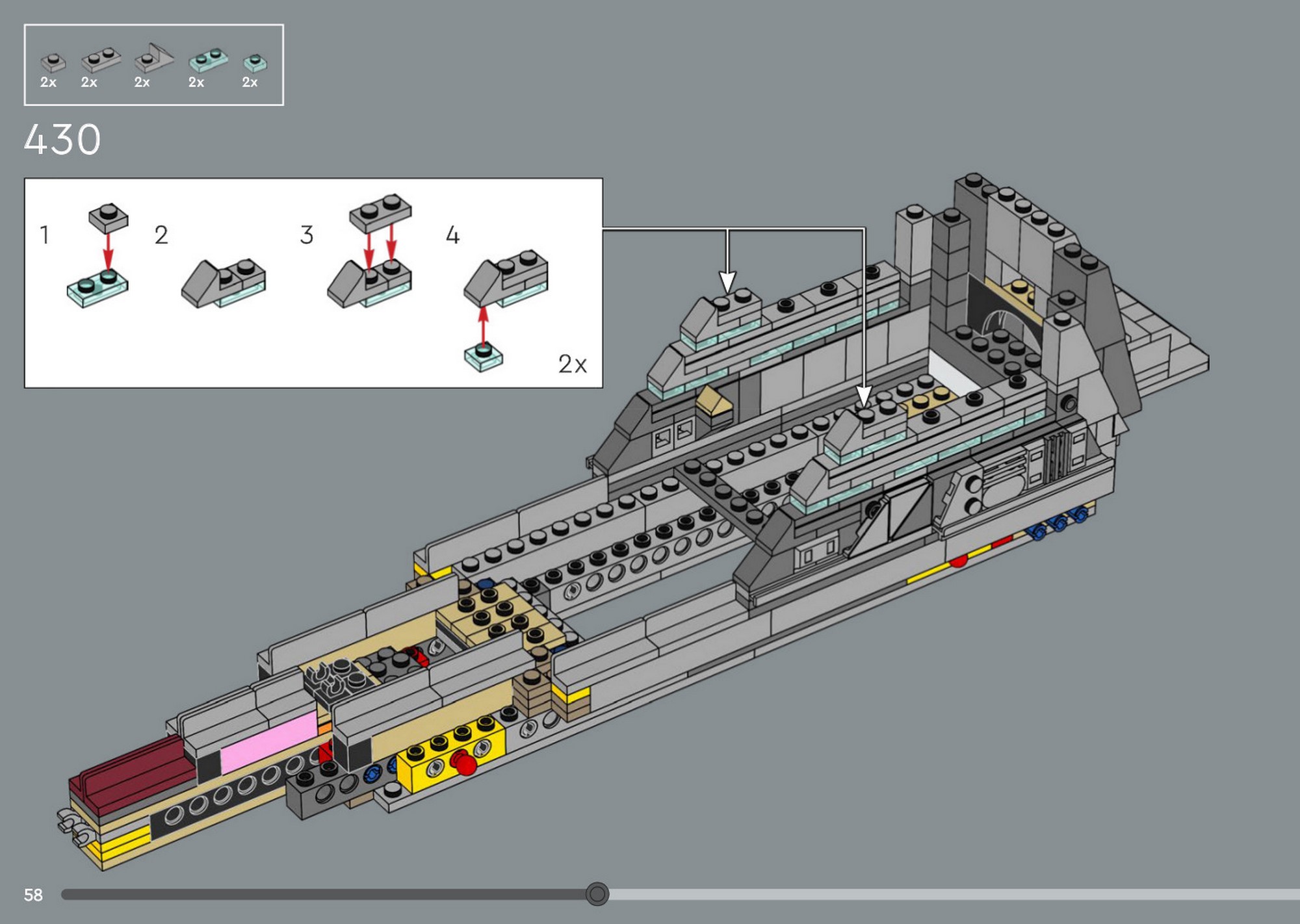Select the transparent blue 1x2 plate part icon
The width and height of the screenshot is (1300, 924).
point(208,60)
